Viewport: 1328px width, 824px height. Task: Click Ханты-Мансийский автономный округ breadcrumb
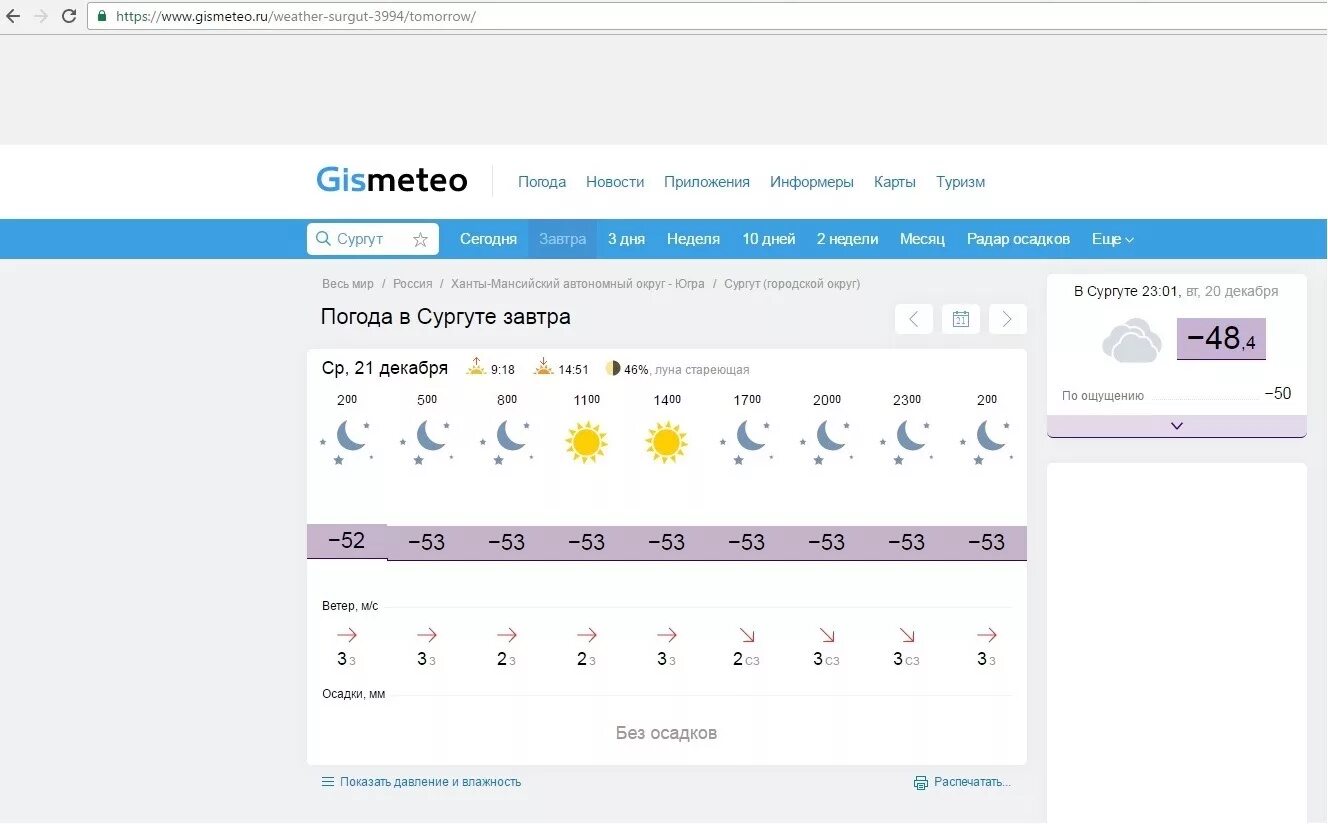click(x=578, y=284)
